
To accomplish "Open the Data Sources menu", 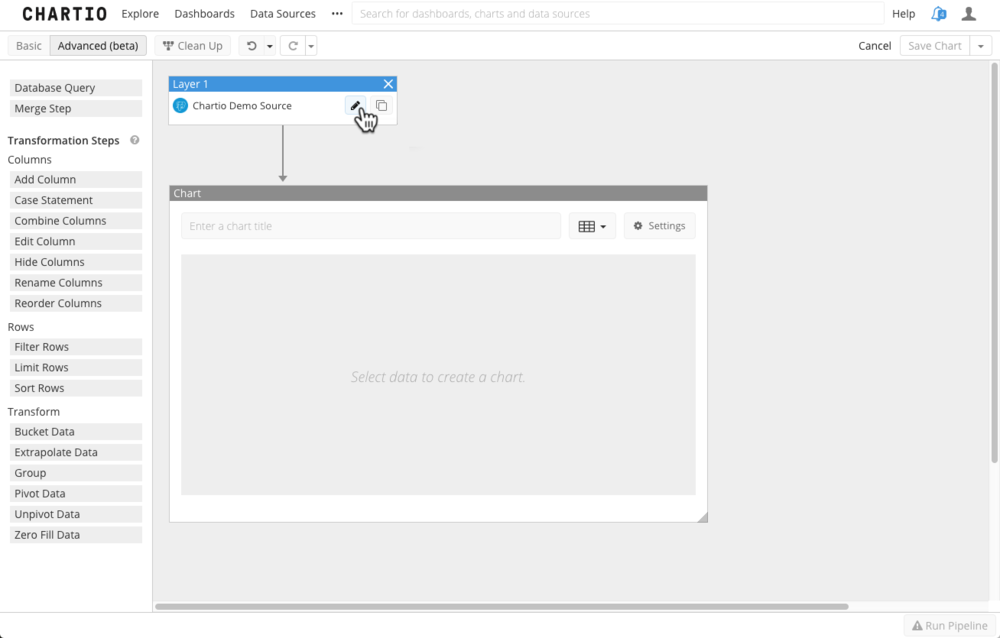I will click(x=283, y=13).
